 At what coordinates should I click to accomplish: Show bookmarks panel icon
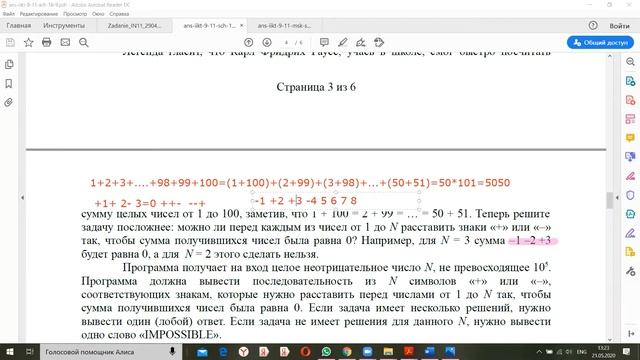click(9, 84)
